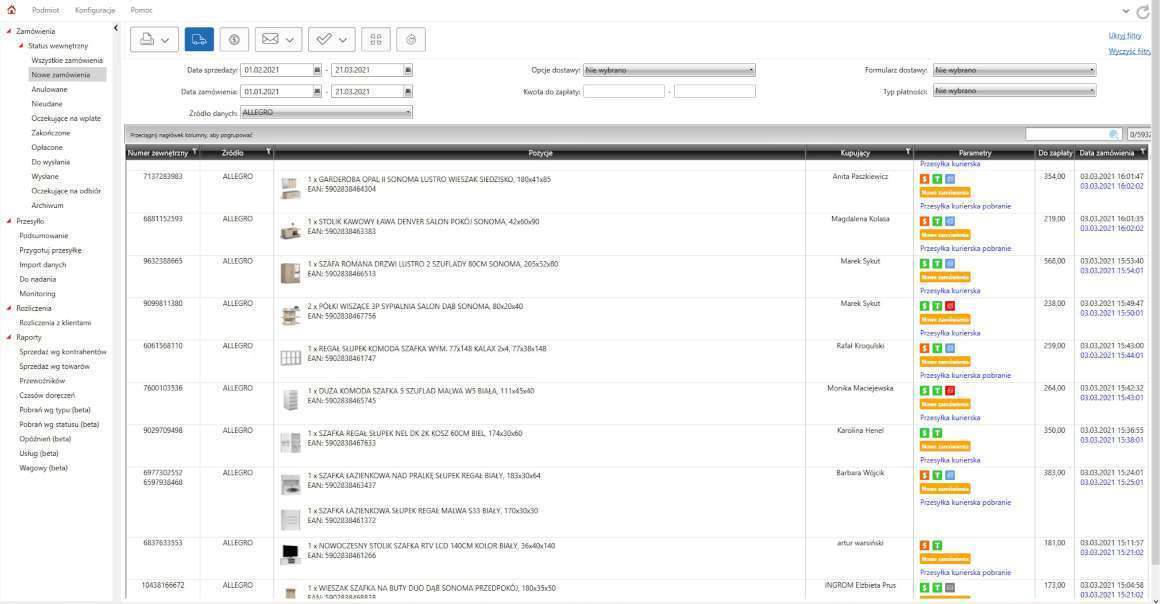The image size is (1160, 604).
Task: Click the sidebar collapse arrow
Action: [x=118, y=27]
